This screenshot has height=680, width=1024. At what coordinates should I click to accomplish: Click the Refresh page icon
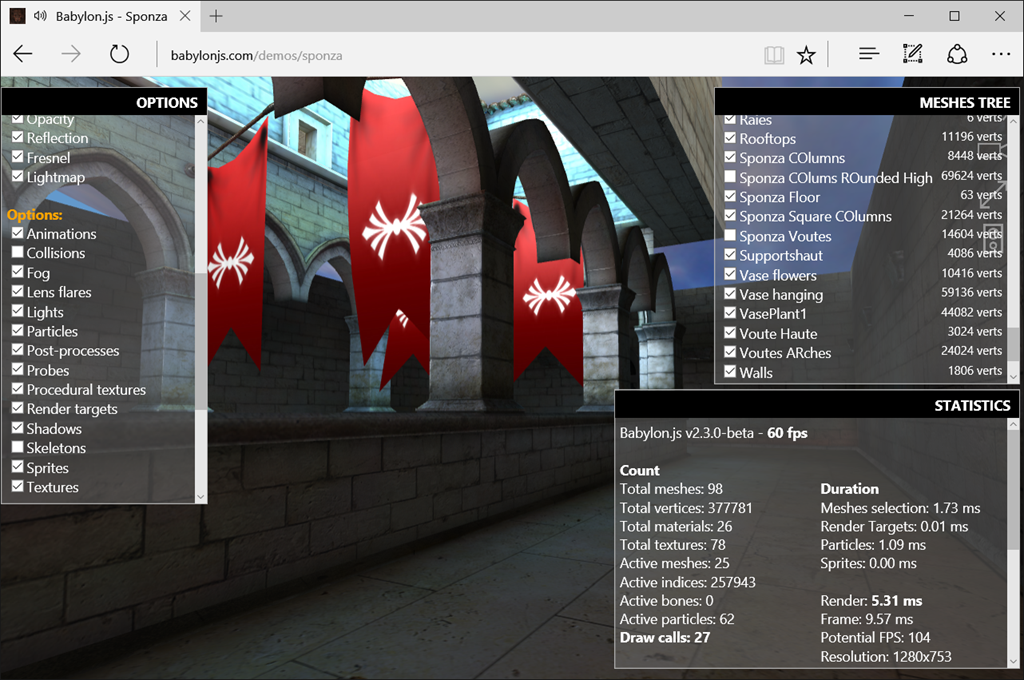(119, 54)
